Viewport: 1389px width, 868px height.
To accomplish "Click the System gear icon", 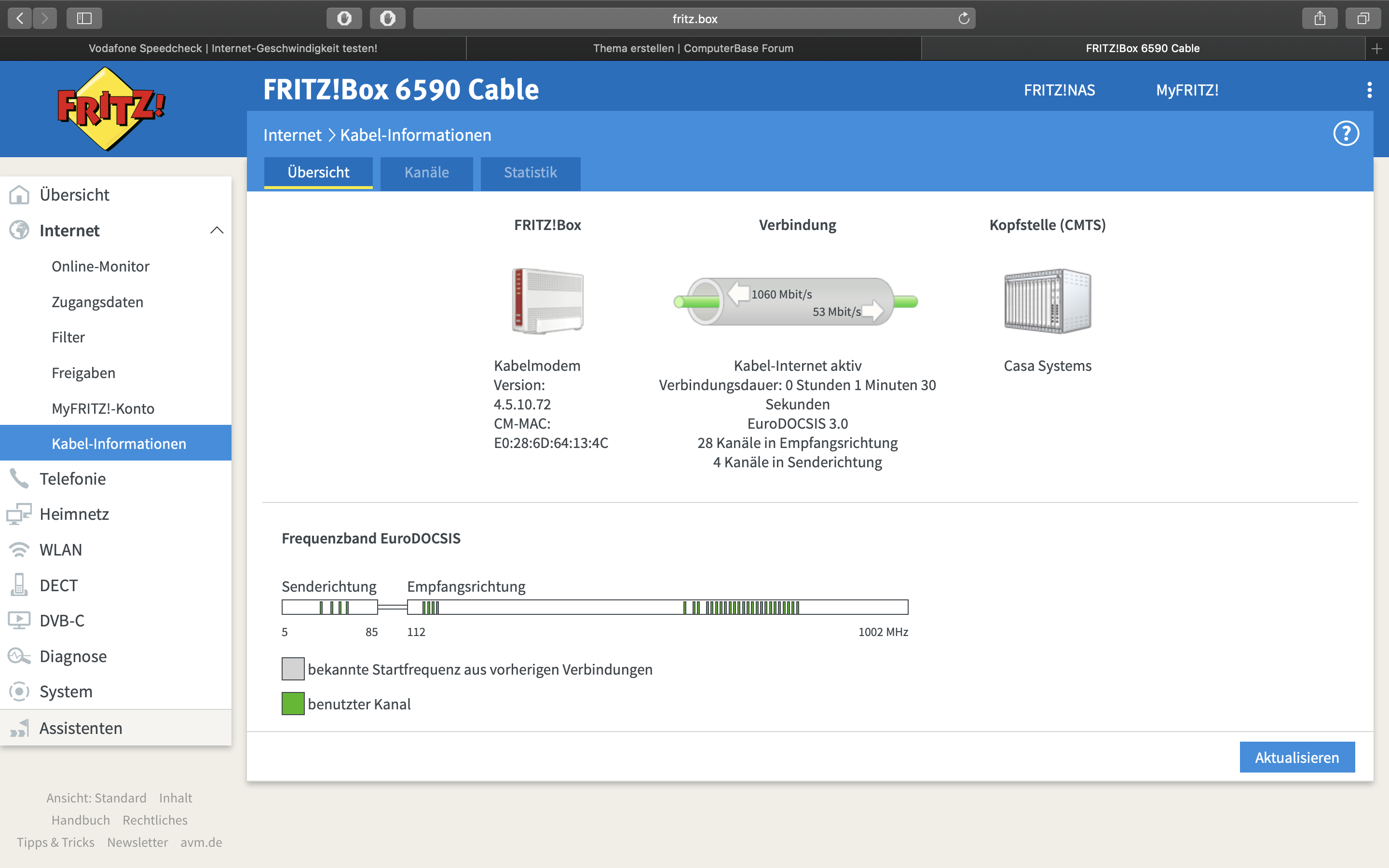I will 19,691.
